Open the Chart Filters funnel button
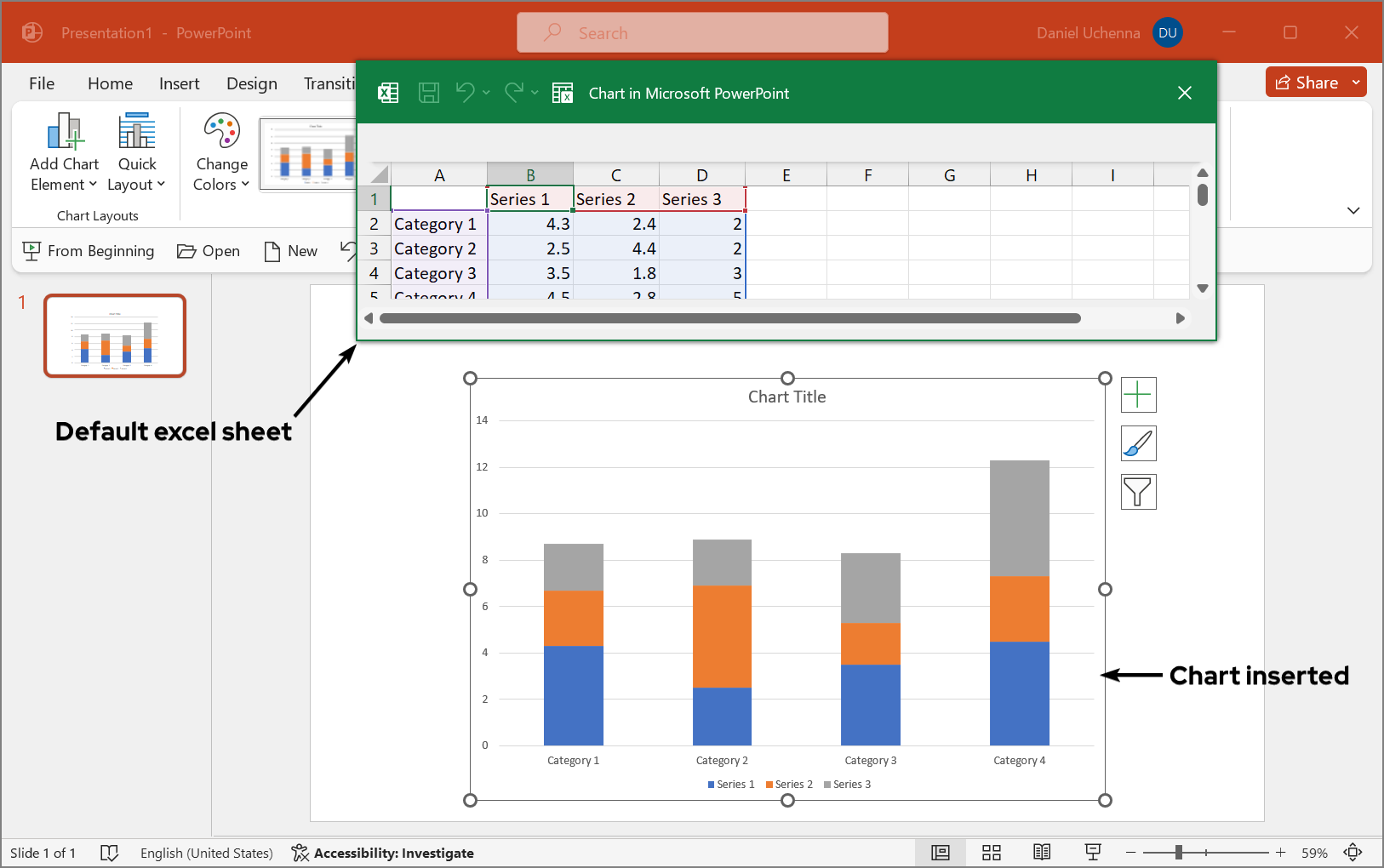This screenshot has width=1384, height=868. 1138,492
